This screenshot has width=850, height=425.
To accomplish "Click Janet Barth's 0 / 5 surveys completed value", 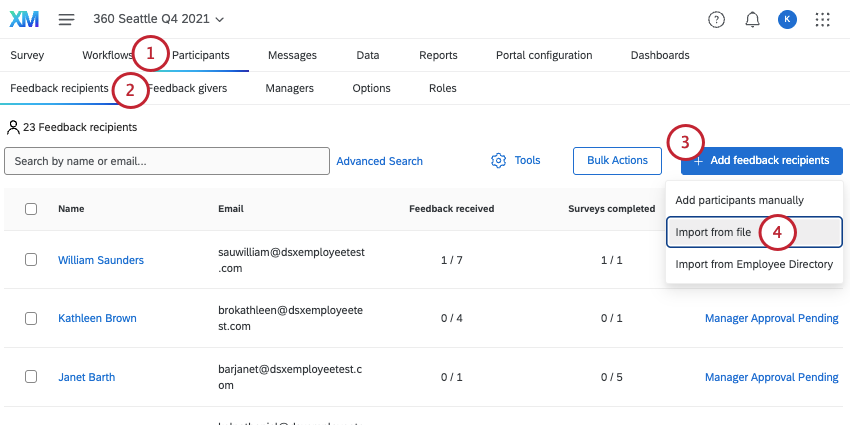I will tap(611, 377).
